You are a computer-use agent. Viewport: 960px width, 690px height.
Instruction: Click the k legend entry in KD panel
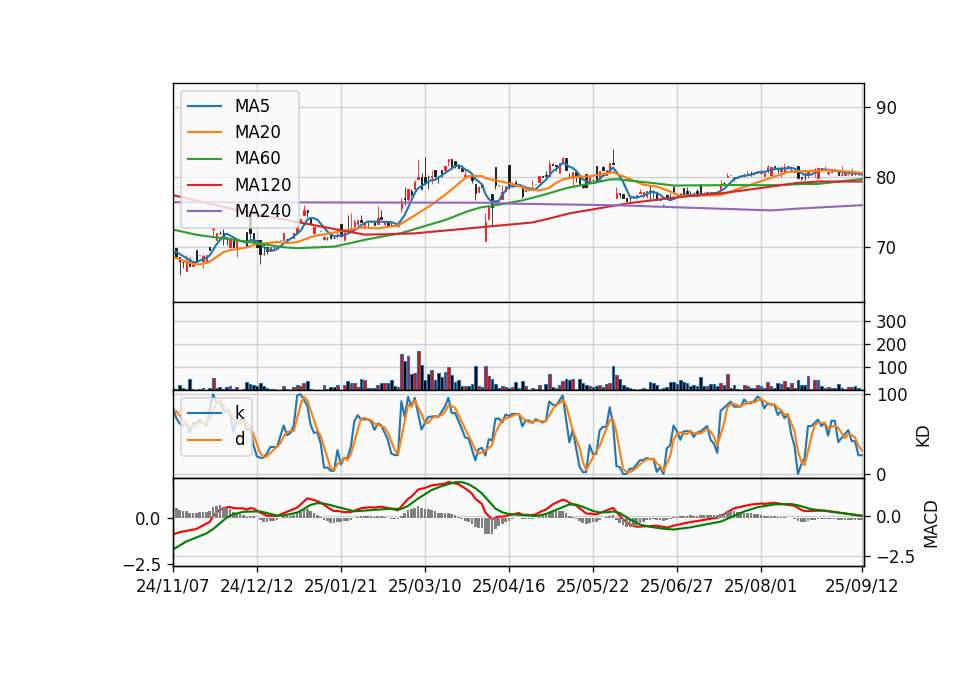tap(239, 413)
